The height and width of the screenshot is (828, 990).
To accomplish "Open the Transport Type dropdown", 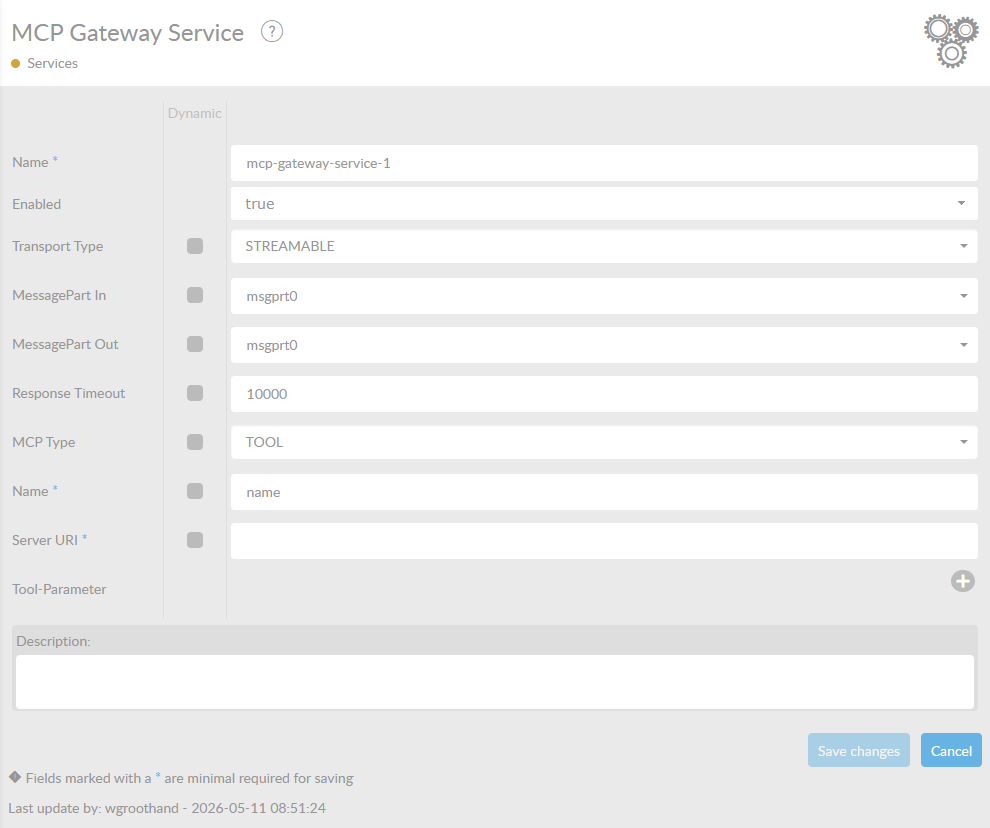I will pos(604,246).
